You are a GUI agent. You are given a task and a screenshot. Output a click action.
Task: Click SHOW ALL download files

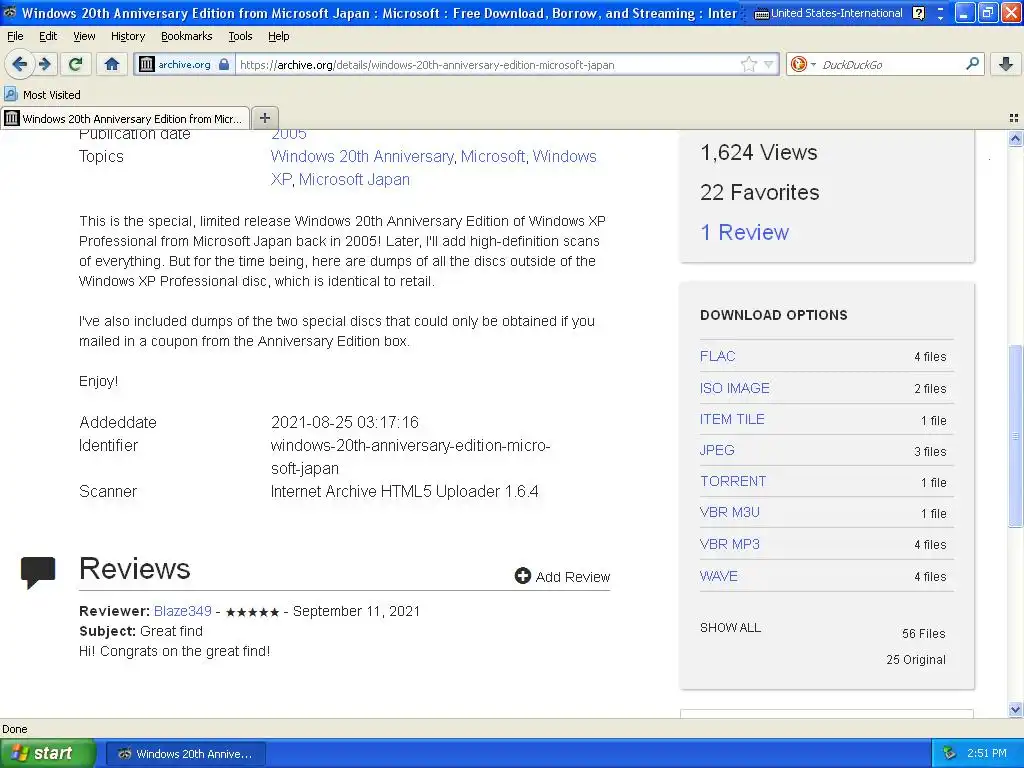pyautogui.click(x=730, y=628)
